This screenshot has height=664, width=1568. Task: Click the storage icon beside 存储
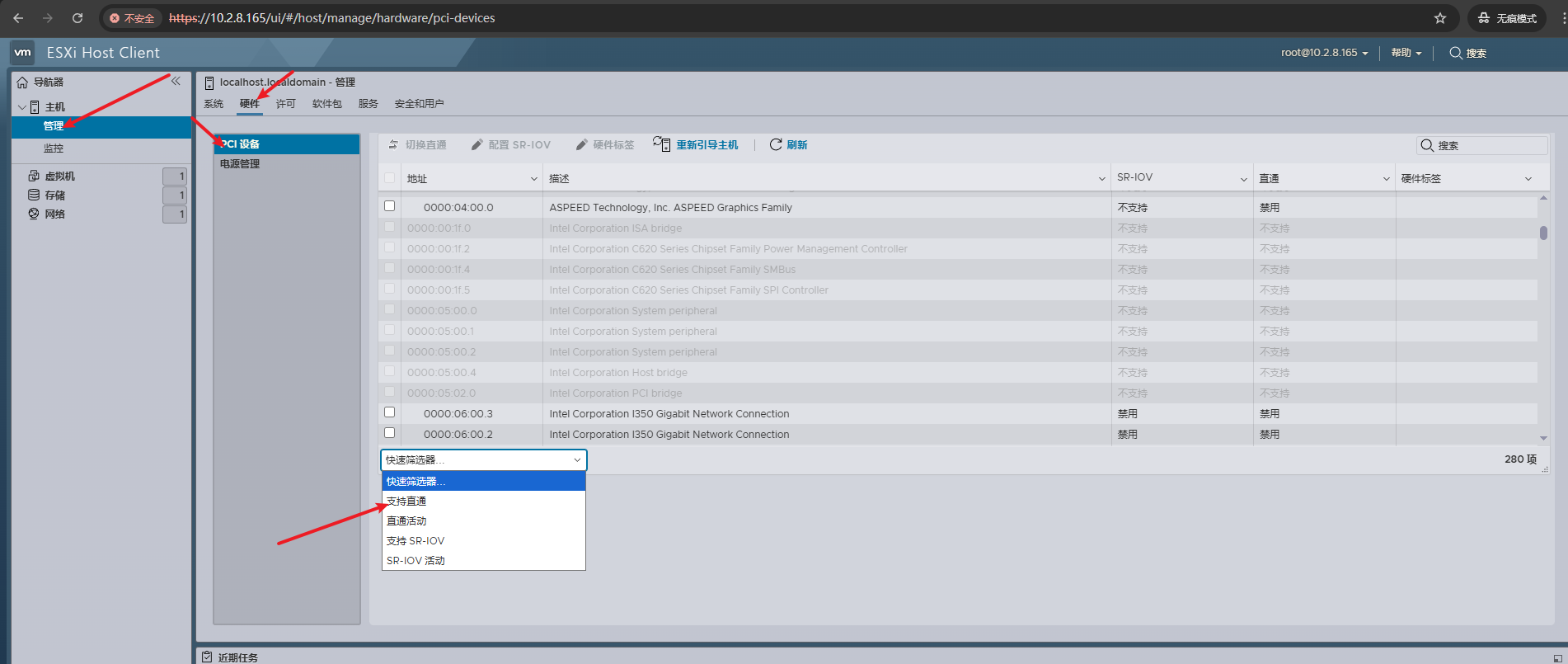click(34, 195)
